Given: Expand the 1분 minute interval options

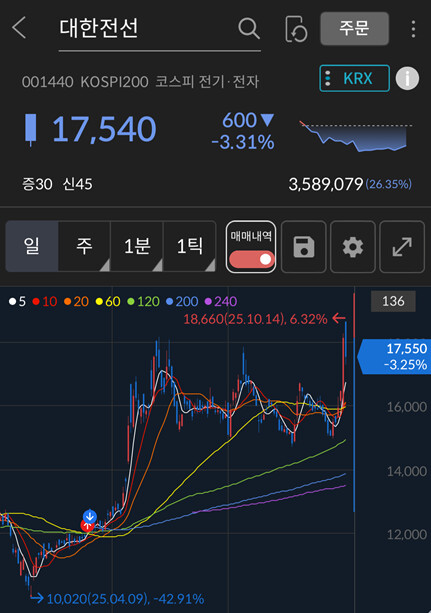Looking at the screenshot, I should click(137, 246).
